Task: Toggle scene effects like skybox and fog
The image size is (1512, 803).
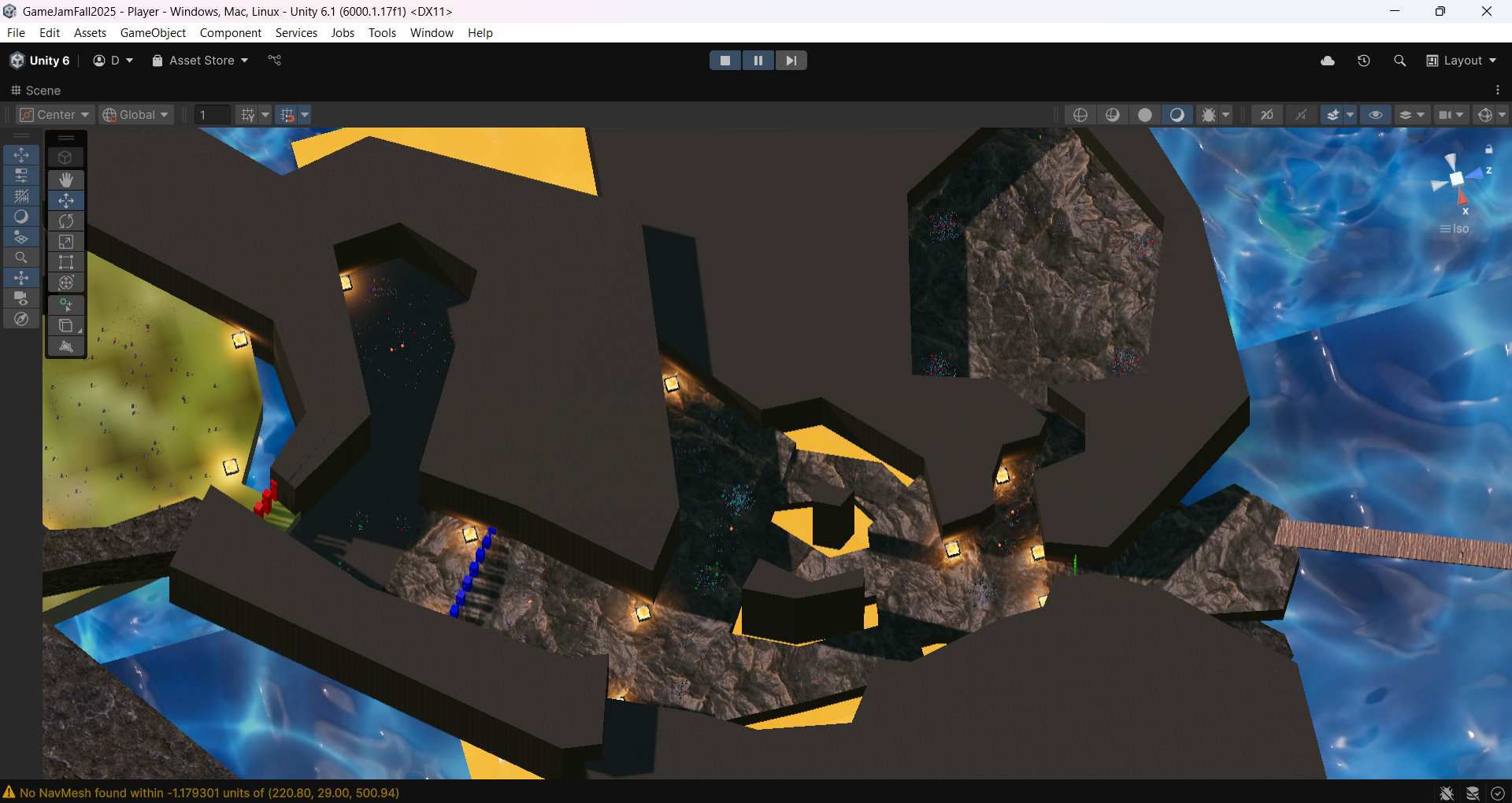Action: pyautogui.click(x=1333, y=115)
